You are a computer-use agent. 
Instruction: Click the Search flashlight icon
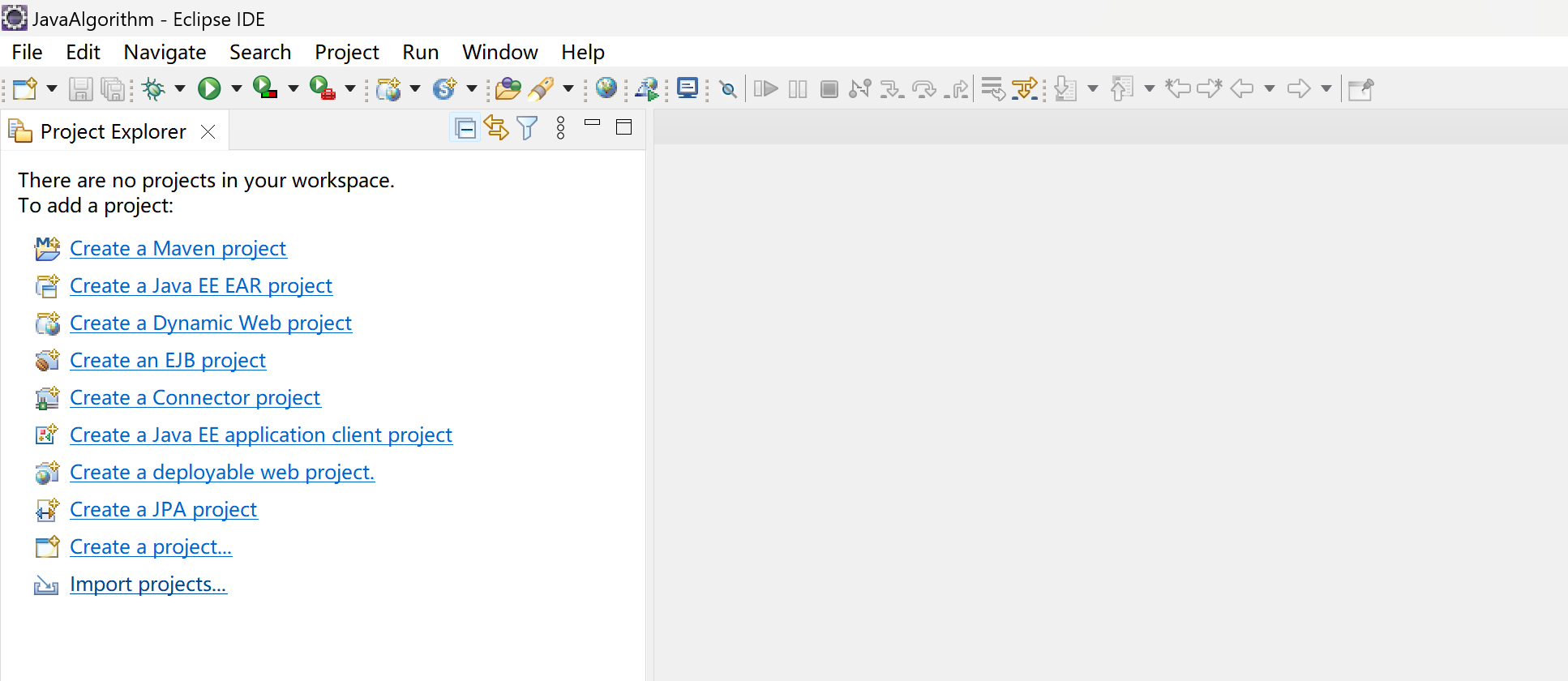pos(541,88)
